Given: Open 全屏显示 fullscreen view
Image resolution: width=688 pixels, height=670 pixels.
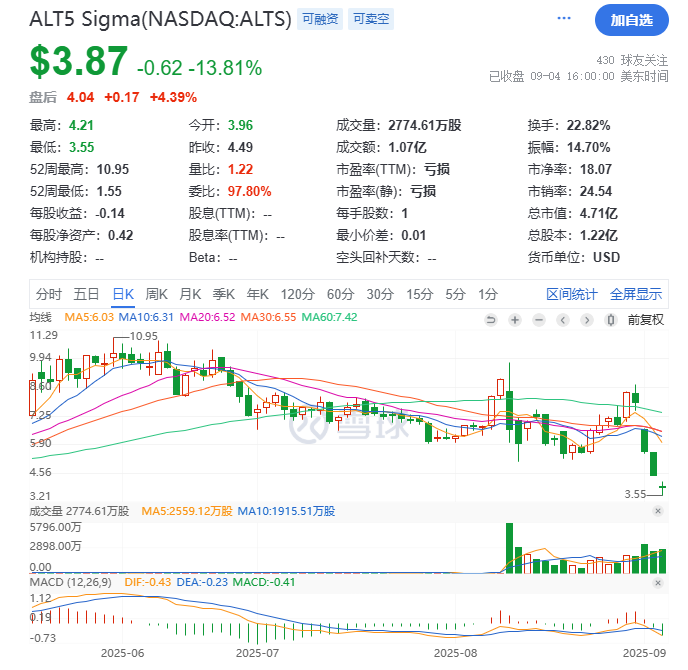Looking at the screenshot, I should point(636,294).
